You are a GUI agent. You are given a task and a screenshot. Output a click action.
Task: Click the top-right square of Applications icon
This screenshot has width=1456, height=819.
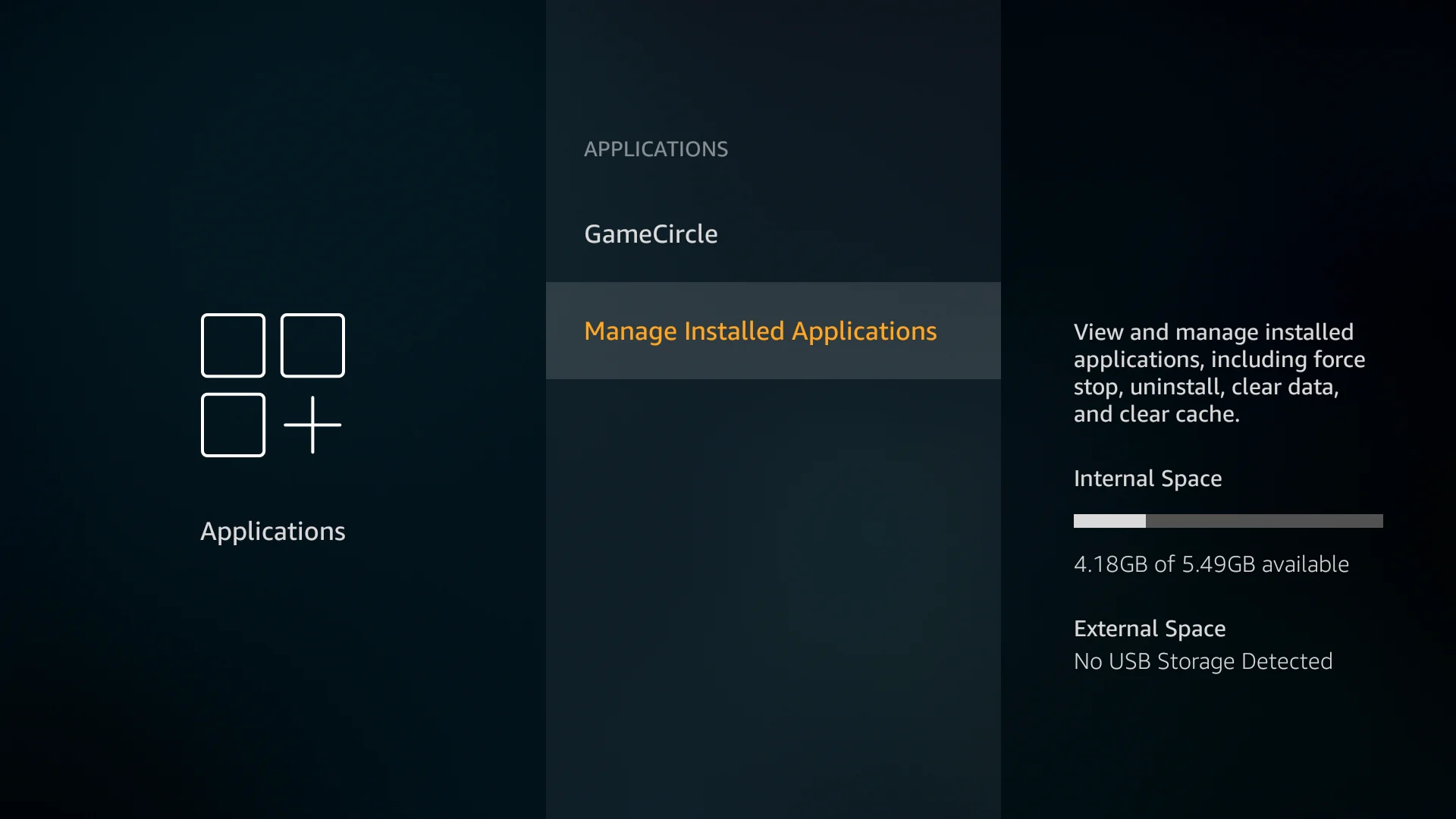(312, 345)
